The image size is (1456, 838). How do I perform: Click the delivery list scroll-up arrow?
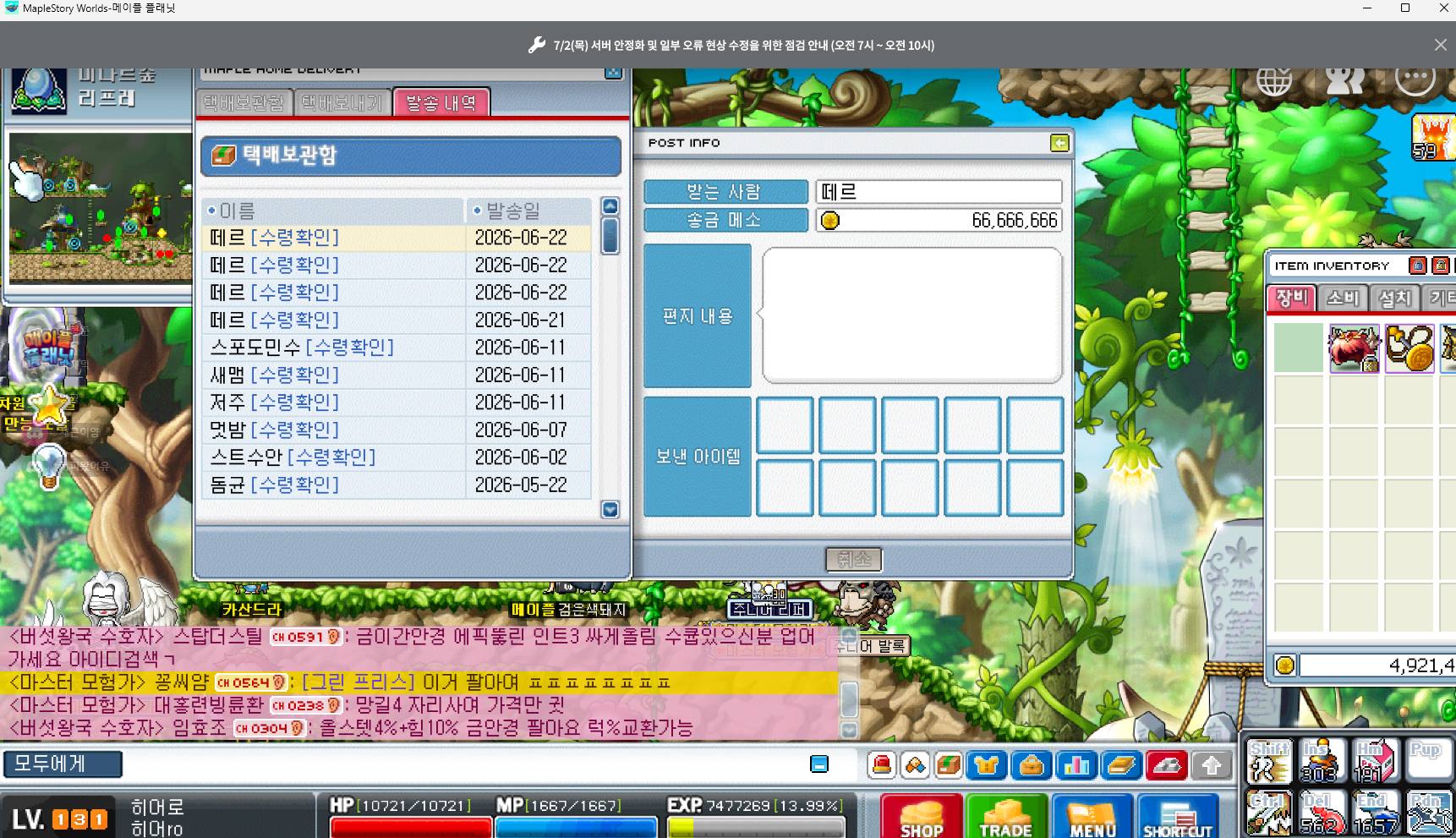[x=610, y=206]
